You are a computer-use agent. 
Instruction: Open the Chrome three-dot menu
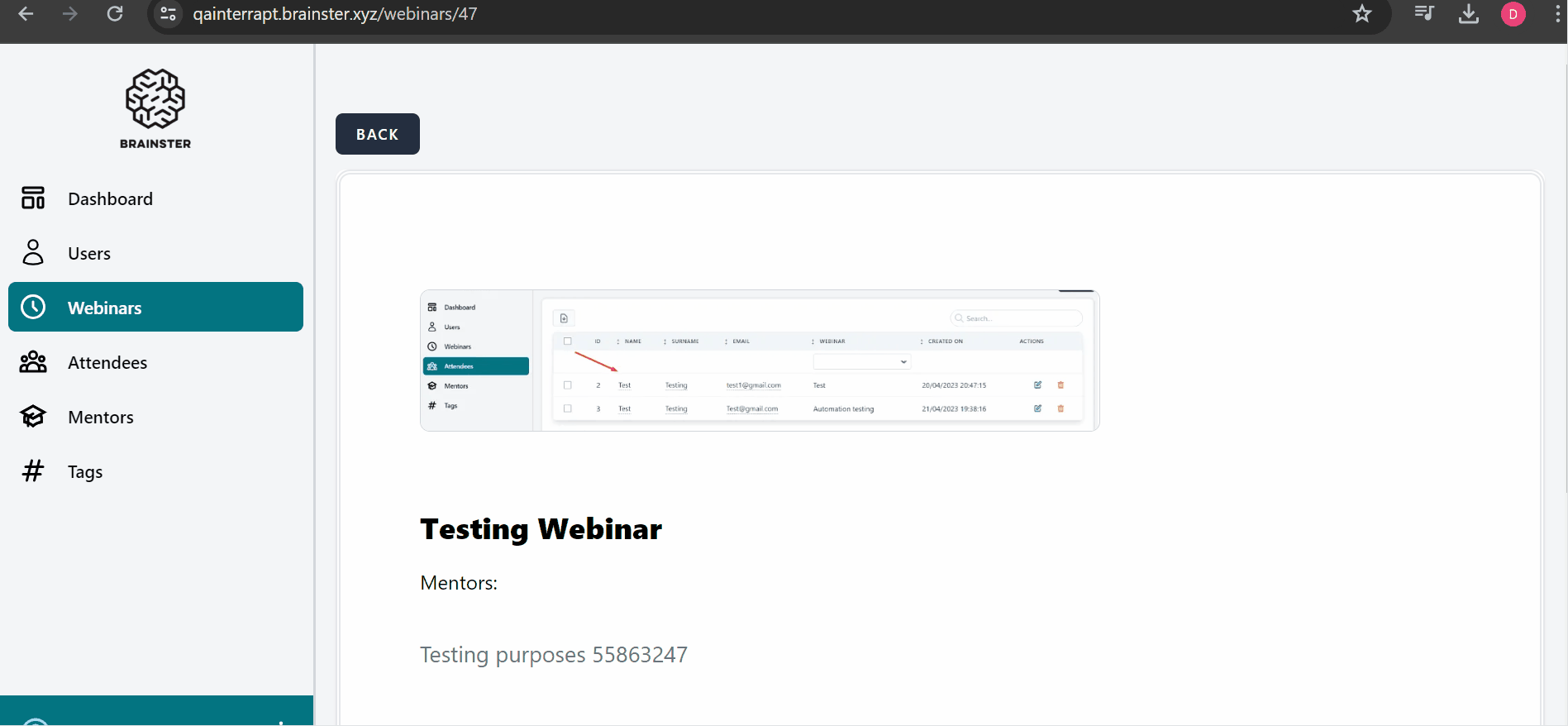coord(1557,14)
